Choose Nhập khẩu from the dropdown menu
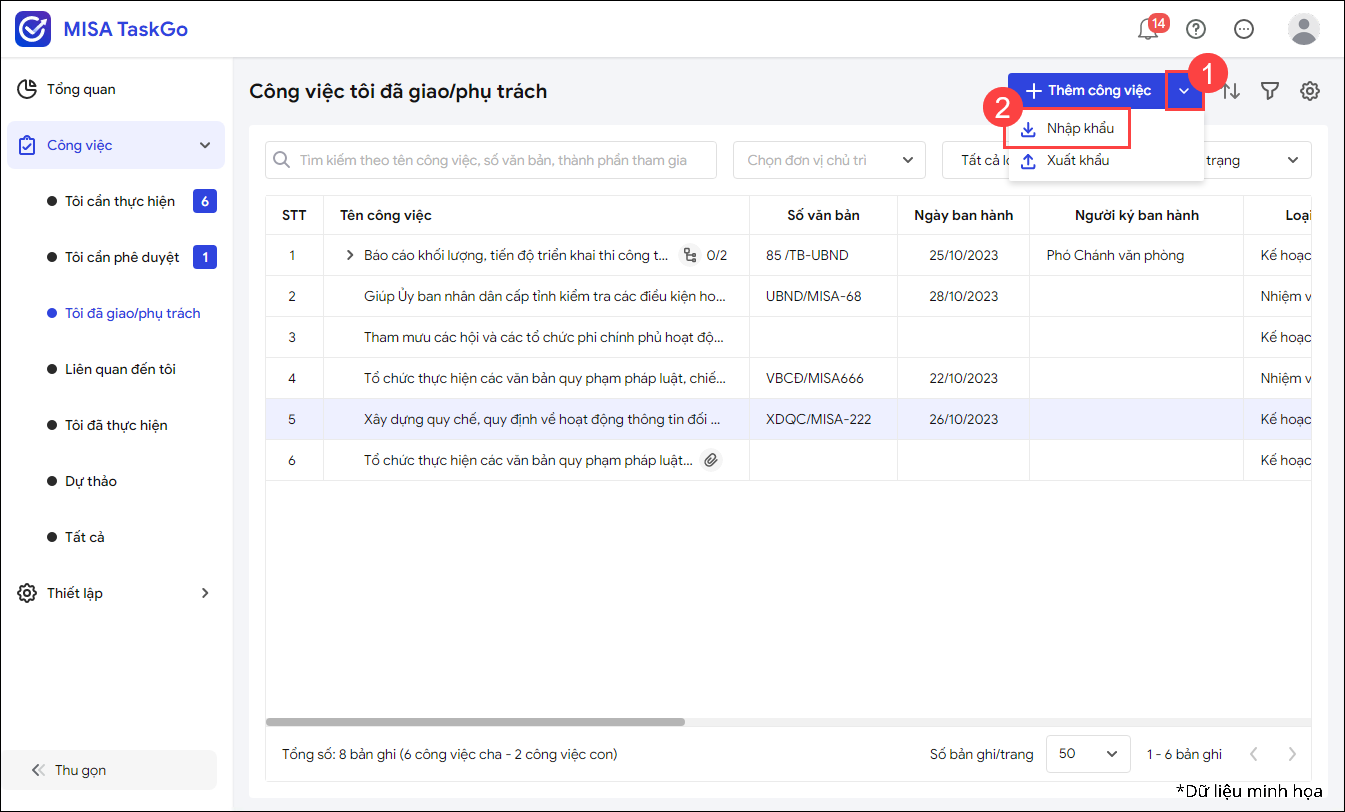Screen dimensions: 1345x812 point(1067,129)
